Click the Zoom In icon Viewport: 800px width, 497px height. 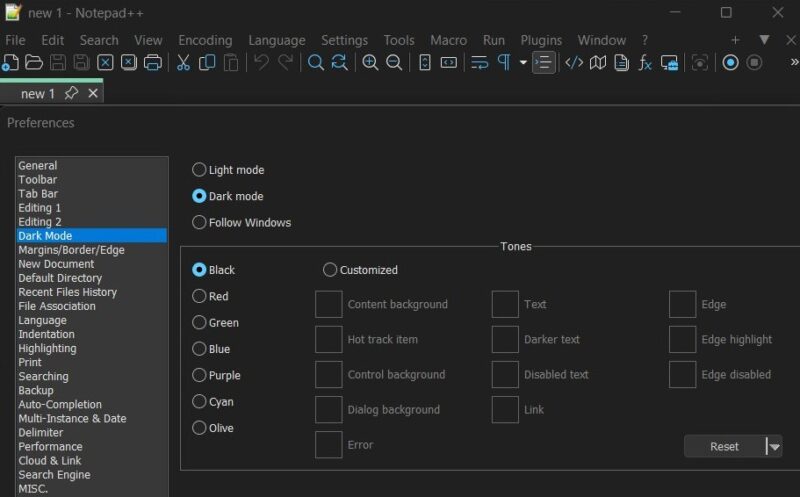click(x=370, y=63)
